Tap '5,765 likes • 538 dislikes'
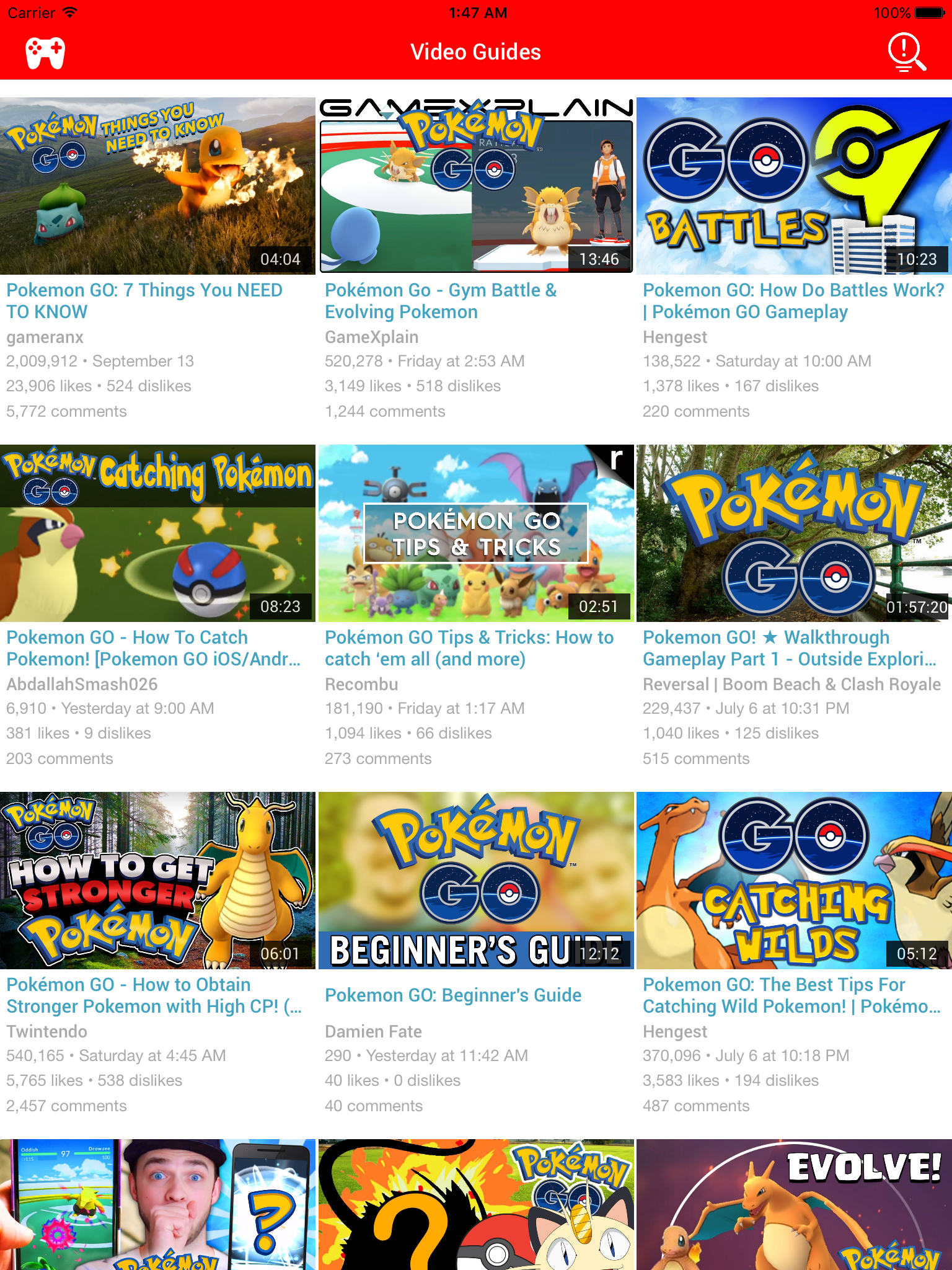The height and width of the screenshot is (1270, 952). [x=94, y=1080]
